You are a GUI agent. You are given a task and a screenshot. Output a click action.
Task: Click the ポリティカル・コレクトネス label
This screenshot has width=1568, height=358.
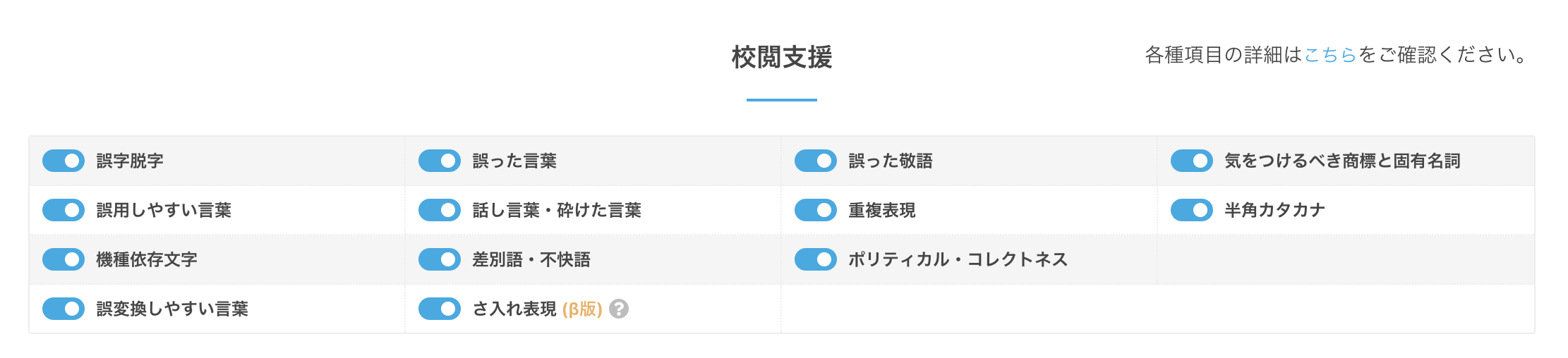(958, 259)
